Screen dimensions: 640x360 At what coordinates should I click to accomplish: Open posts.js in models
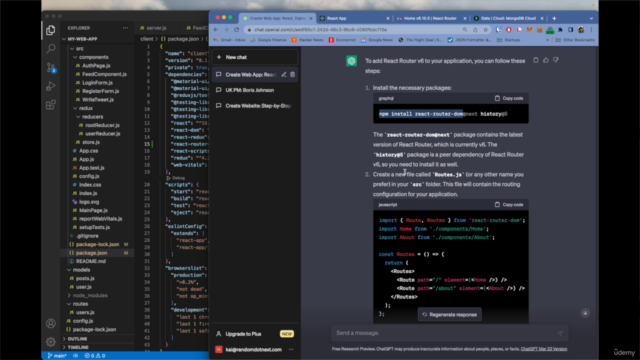[x=85, y=278]
